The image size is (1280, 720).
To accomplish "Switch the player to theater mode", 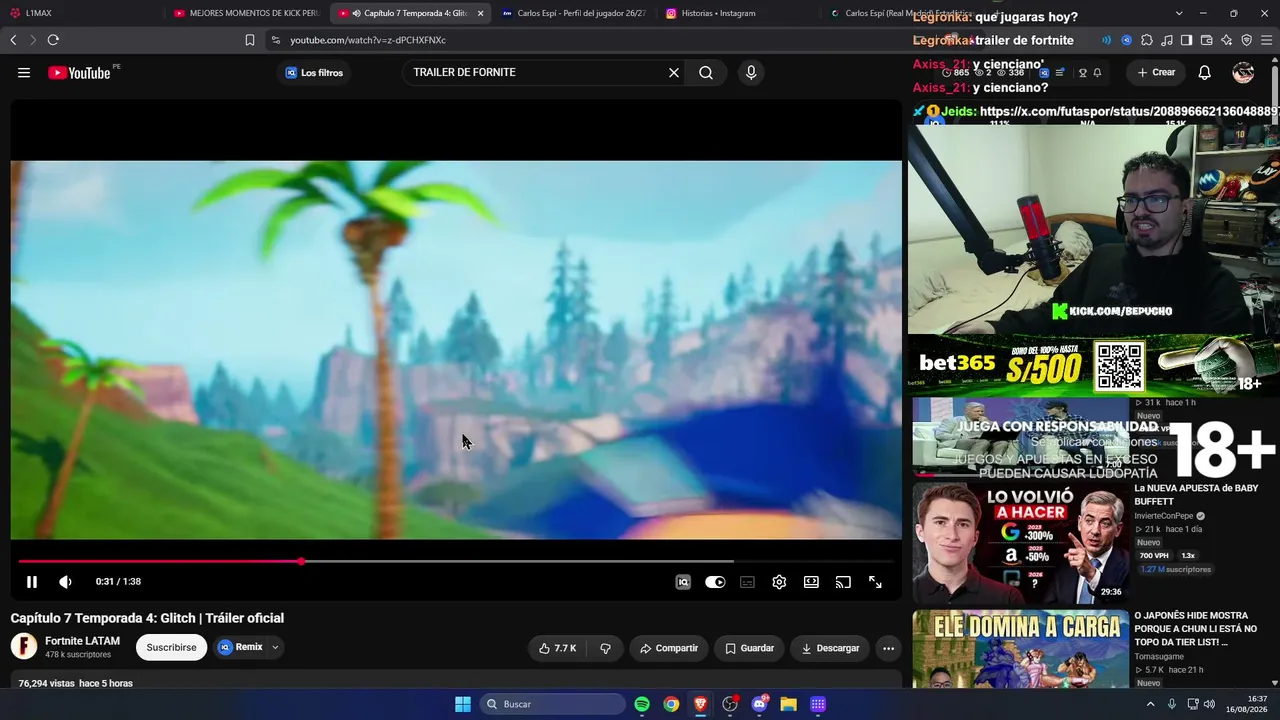I will pyautogui.click(x=811, y=582).
